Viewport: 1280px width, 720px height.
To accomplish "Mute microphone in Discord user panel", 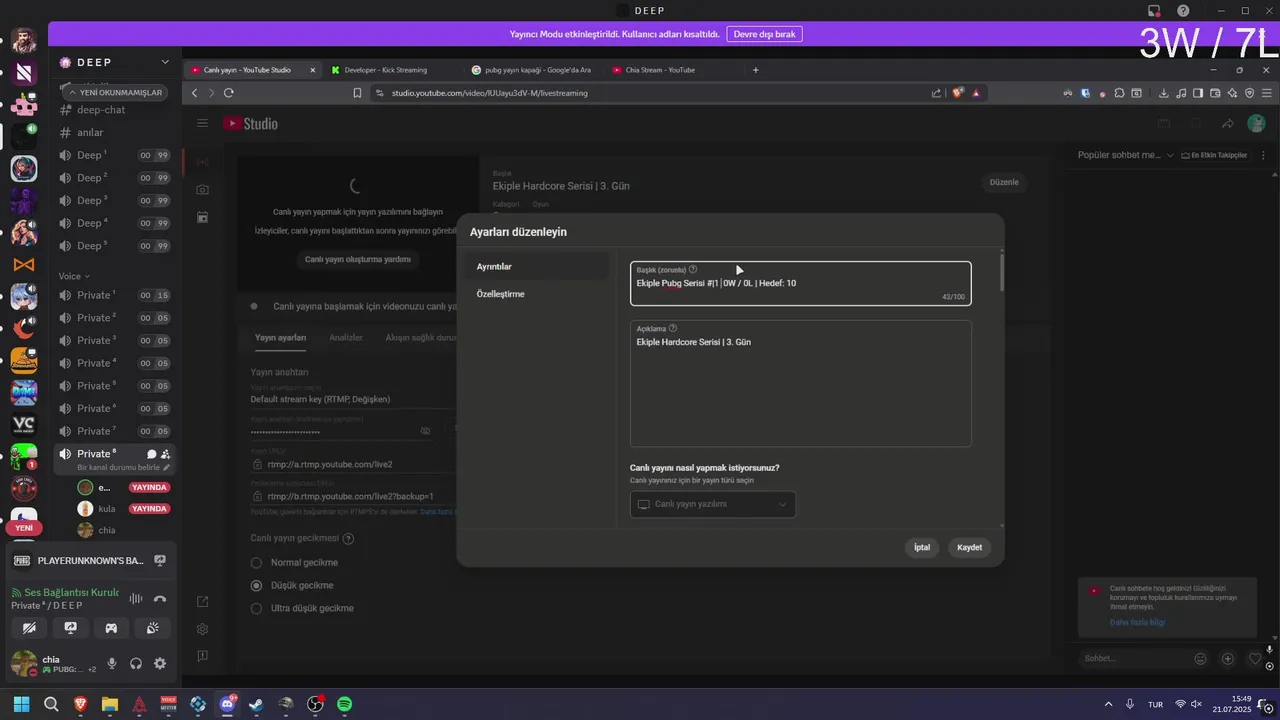I will click(112, 663).
